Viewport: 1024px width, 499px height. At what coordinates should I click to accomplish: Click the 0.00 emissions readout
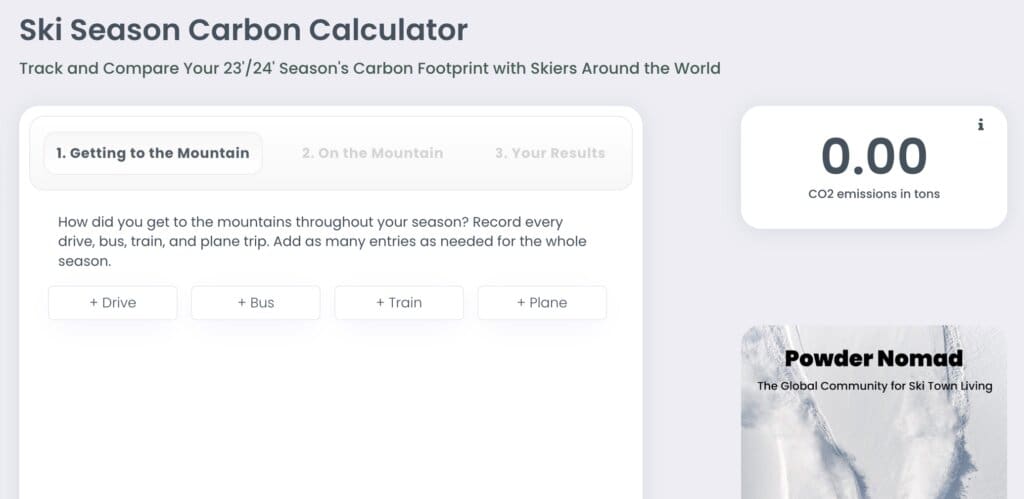[x=873, y=156]
